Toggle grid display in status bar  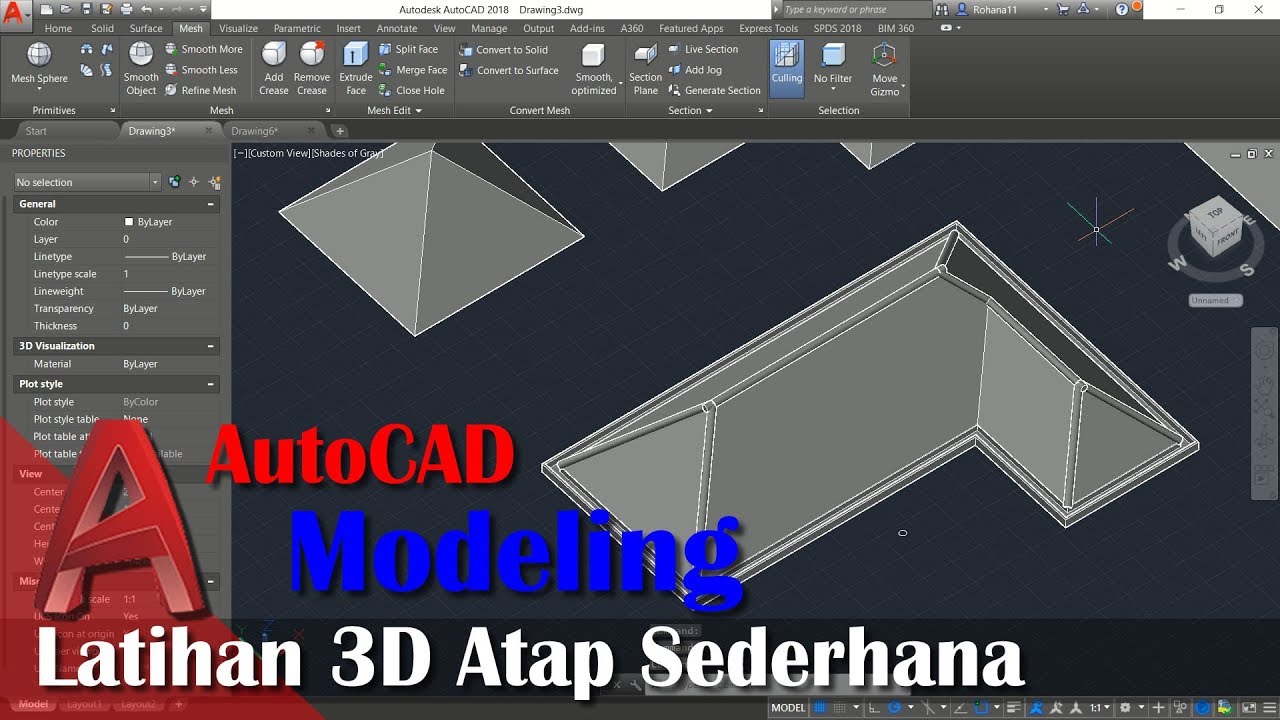coord(820,708)
